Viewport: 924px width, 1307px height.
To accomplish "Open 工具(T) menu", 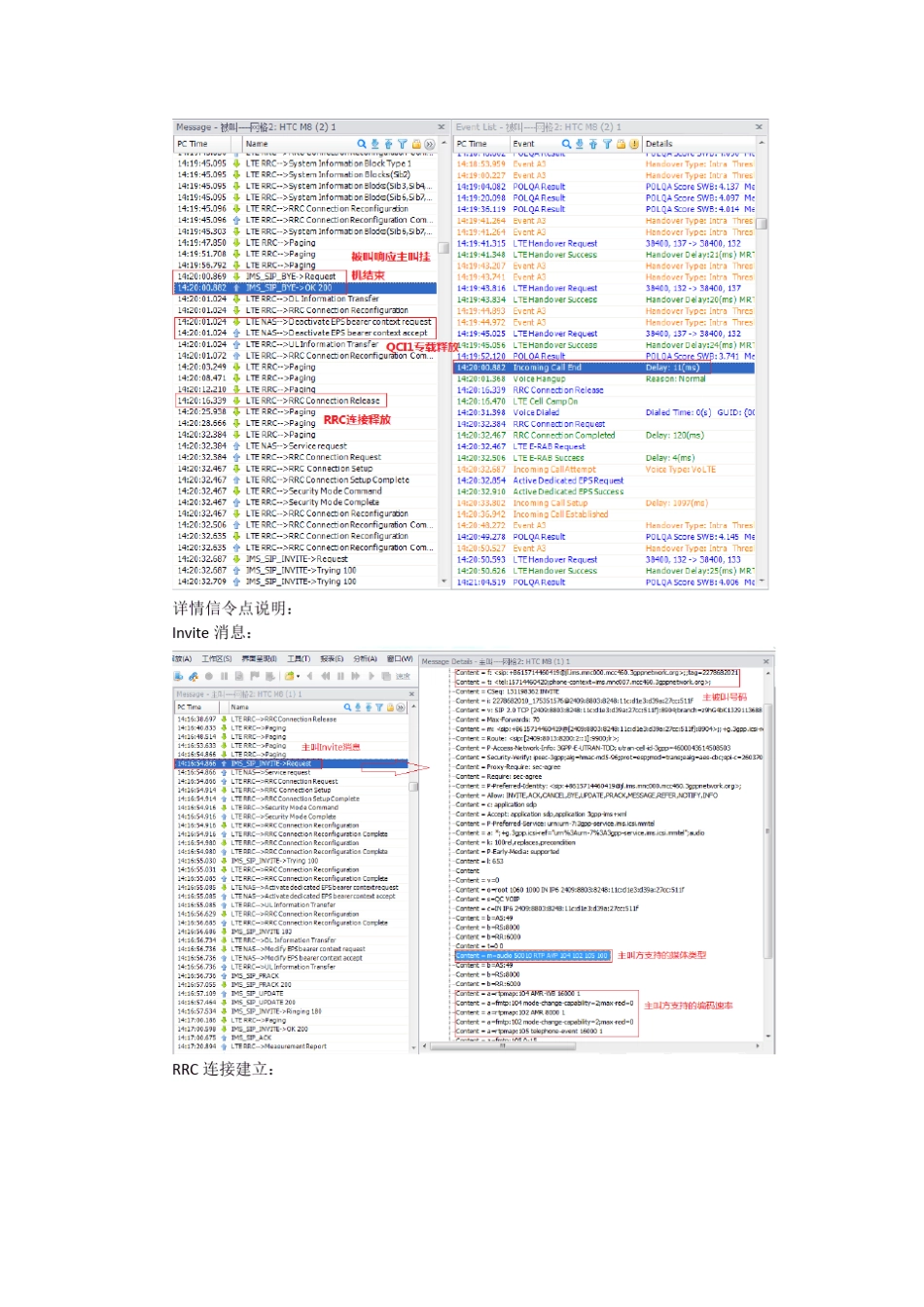I will (x=299, y=658).
